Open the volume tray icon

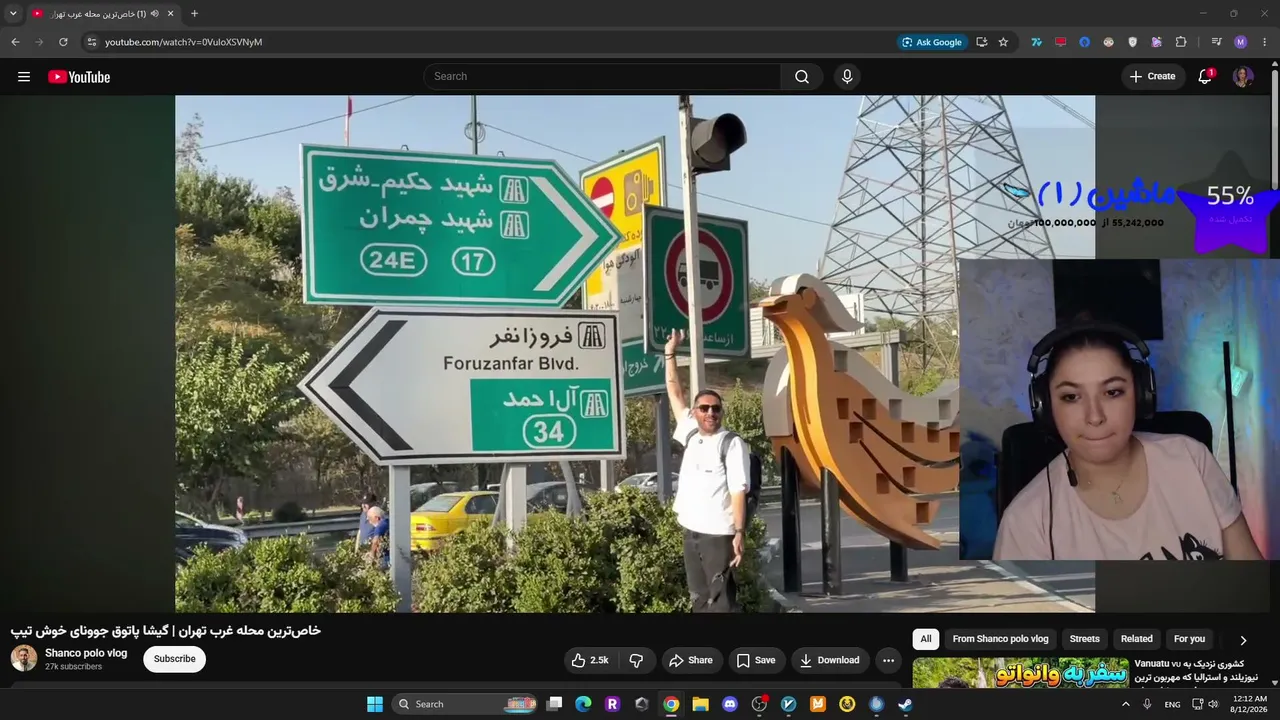coord(1213,704)
